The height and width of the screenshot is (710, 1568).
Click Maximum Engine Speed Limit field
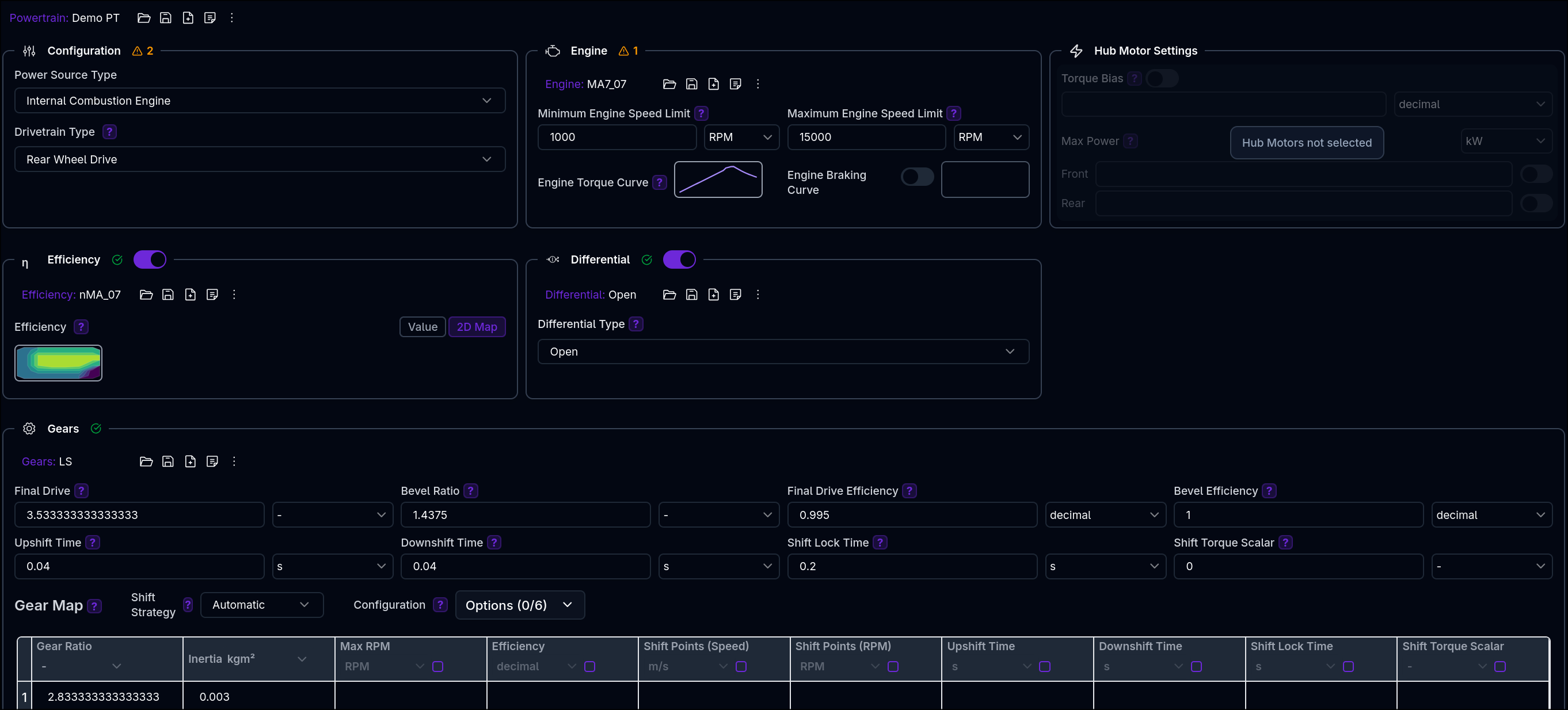tap(867, 137)
